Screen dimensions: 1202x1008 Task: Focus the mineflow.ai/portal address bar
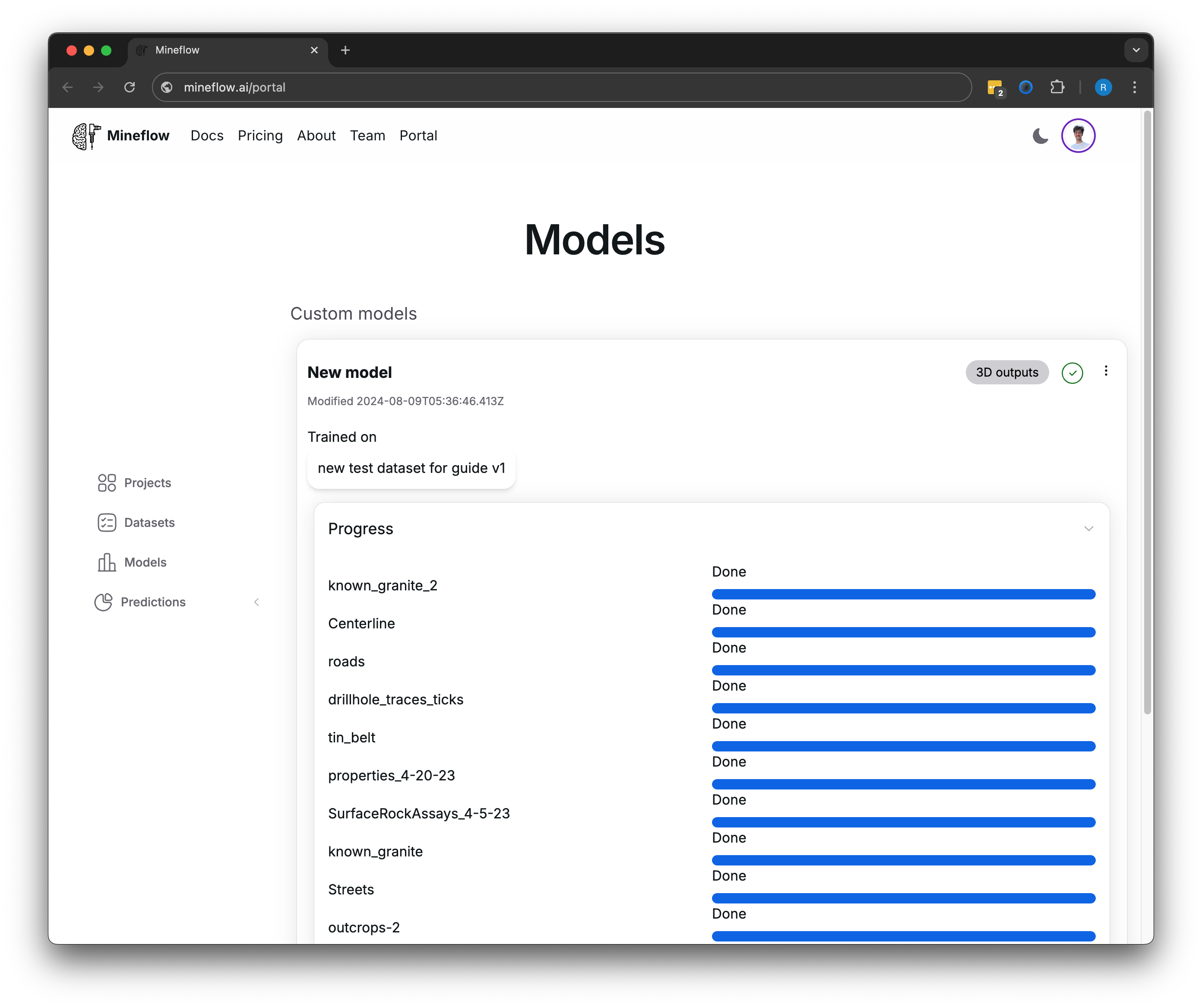[x=562, y=87]
